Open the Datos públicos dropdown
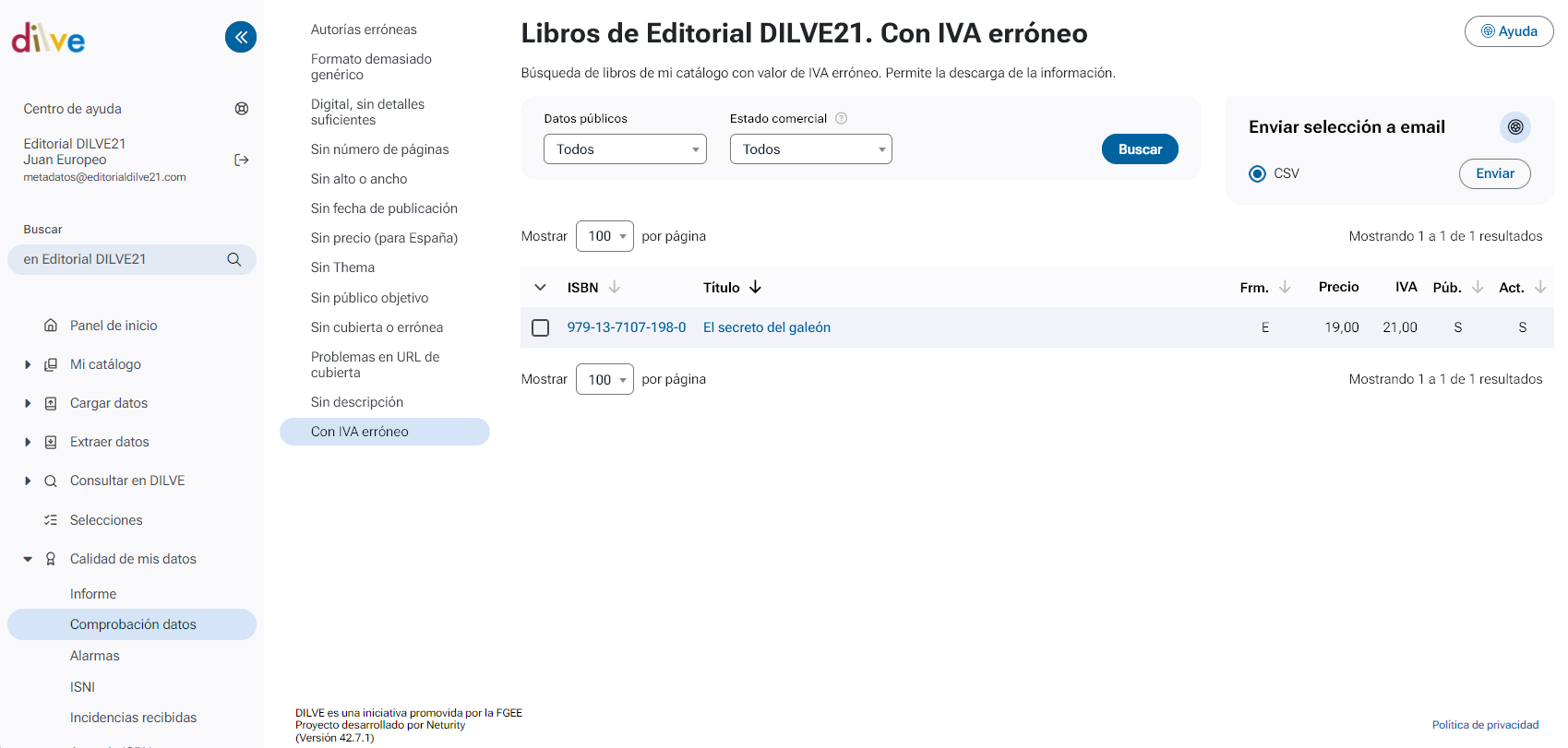The height and width of the screenshot is (748, 1568). (x=625, y=149)
